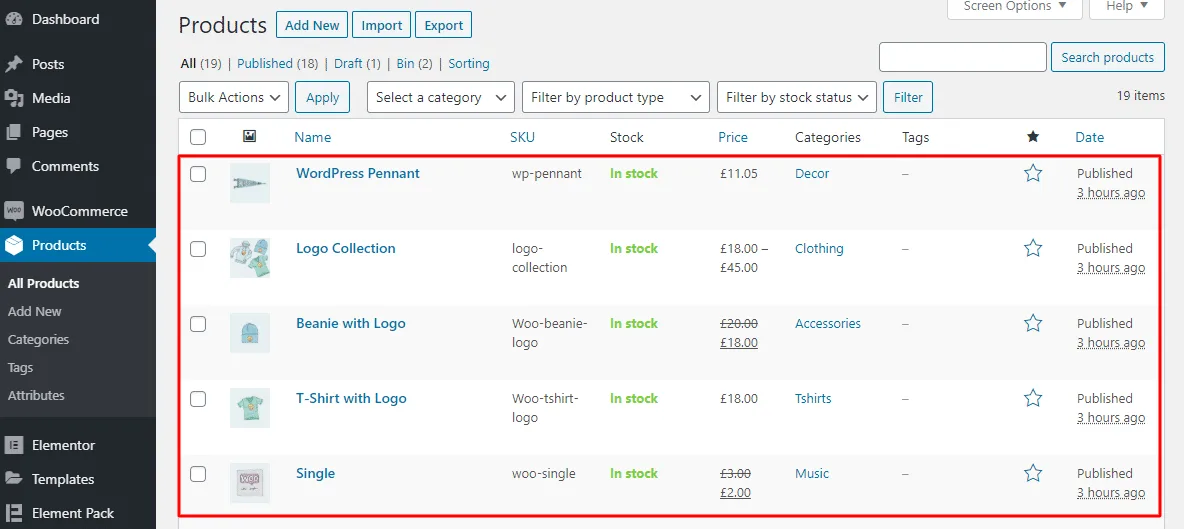Click Apply bulk action button
This screenshot has height=529, width=1184.
[322, 97]
